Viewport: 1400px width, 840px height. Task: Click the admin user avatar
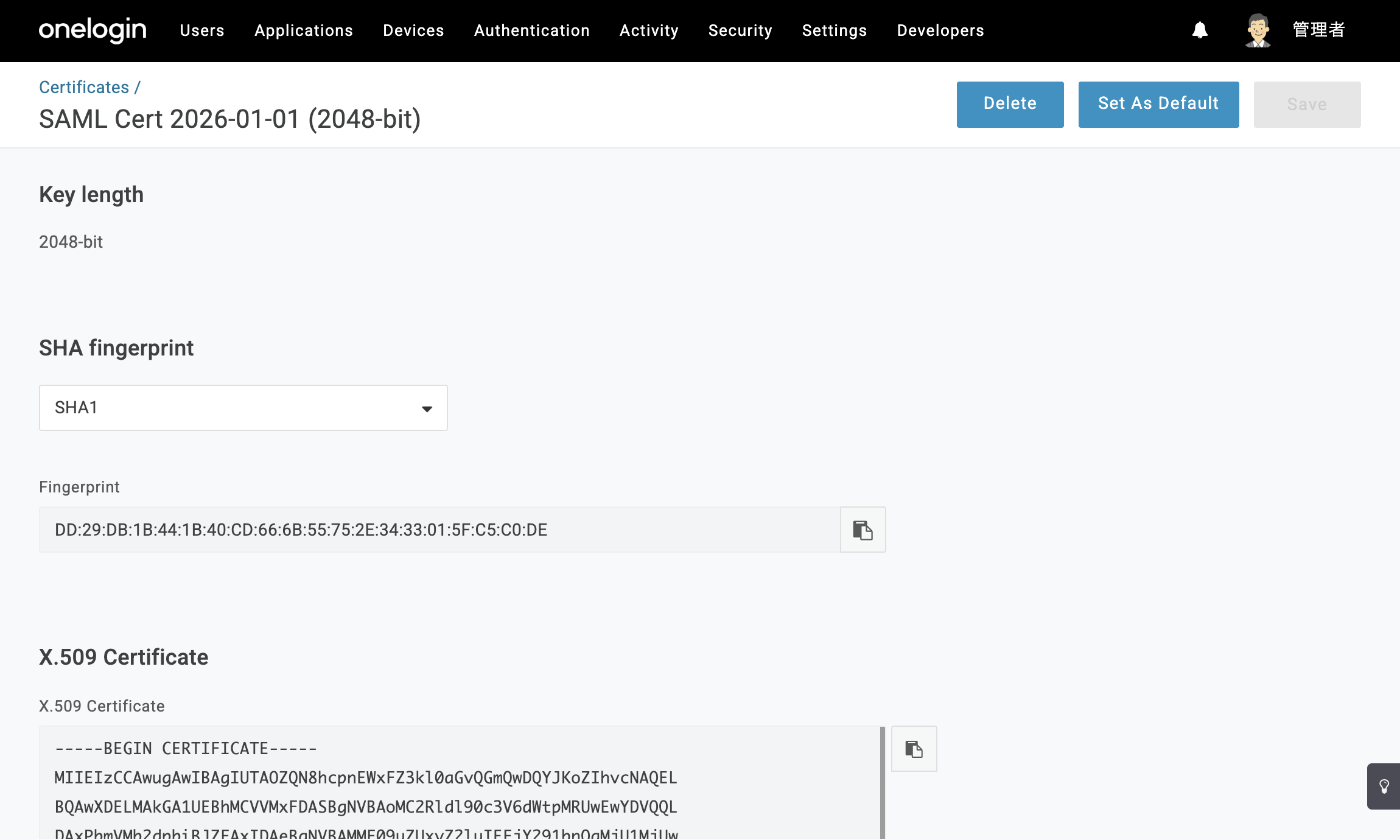(x=1258, y=30)
